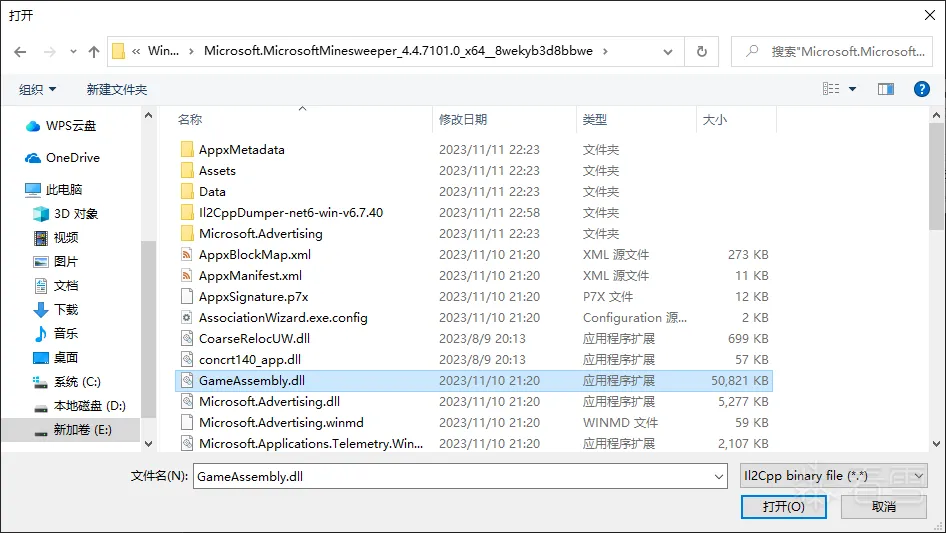Go back with the left arrow
Image resolution: width=946 pixels, height=533 pixels.
click(20, 52)
